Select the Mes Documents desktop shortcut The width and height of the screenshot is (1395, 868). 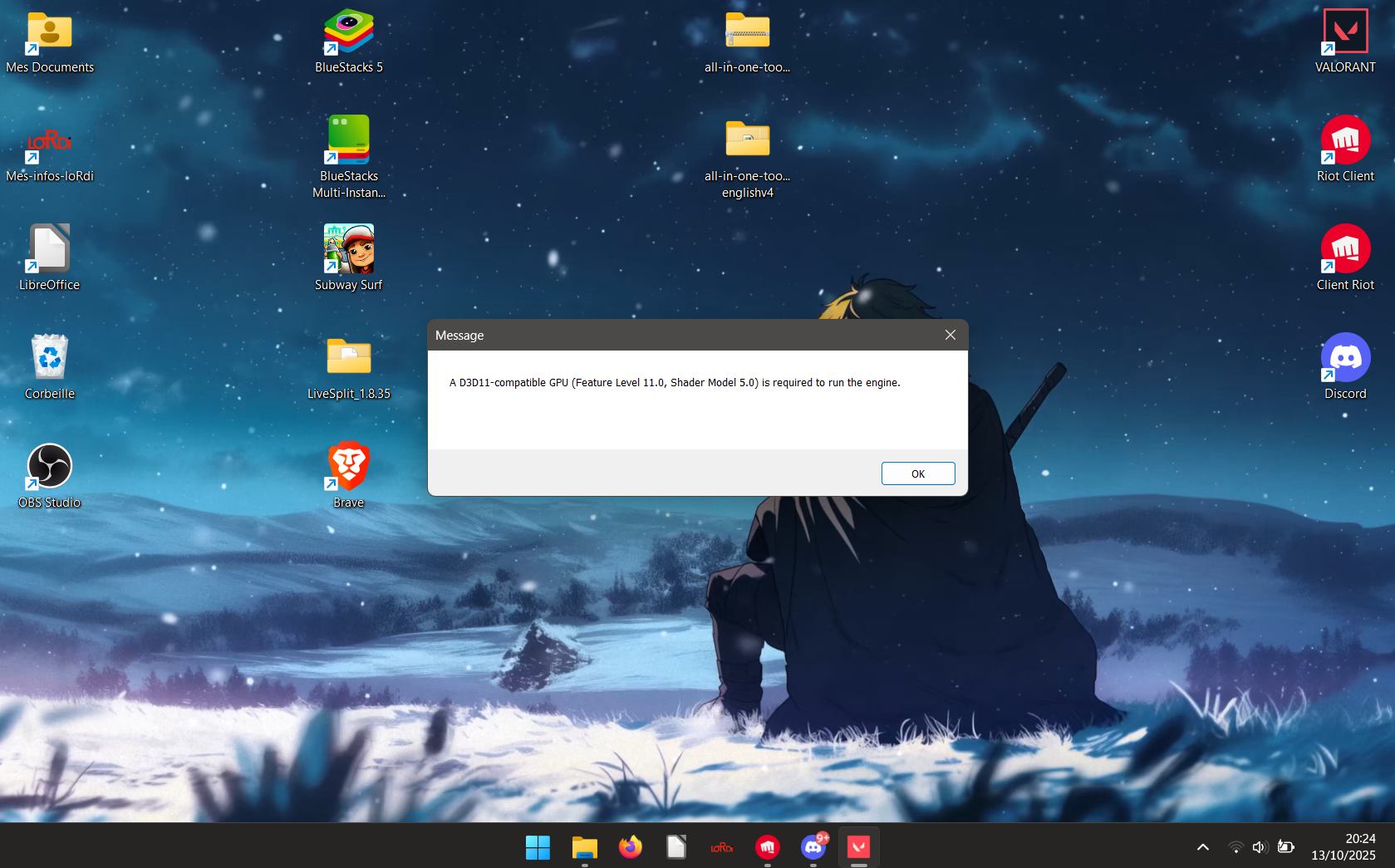tap(50, 42)
